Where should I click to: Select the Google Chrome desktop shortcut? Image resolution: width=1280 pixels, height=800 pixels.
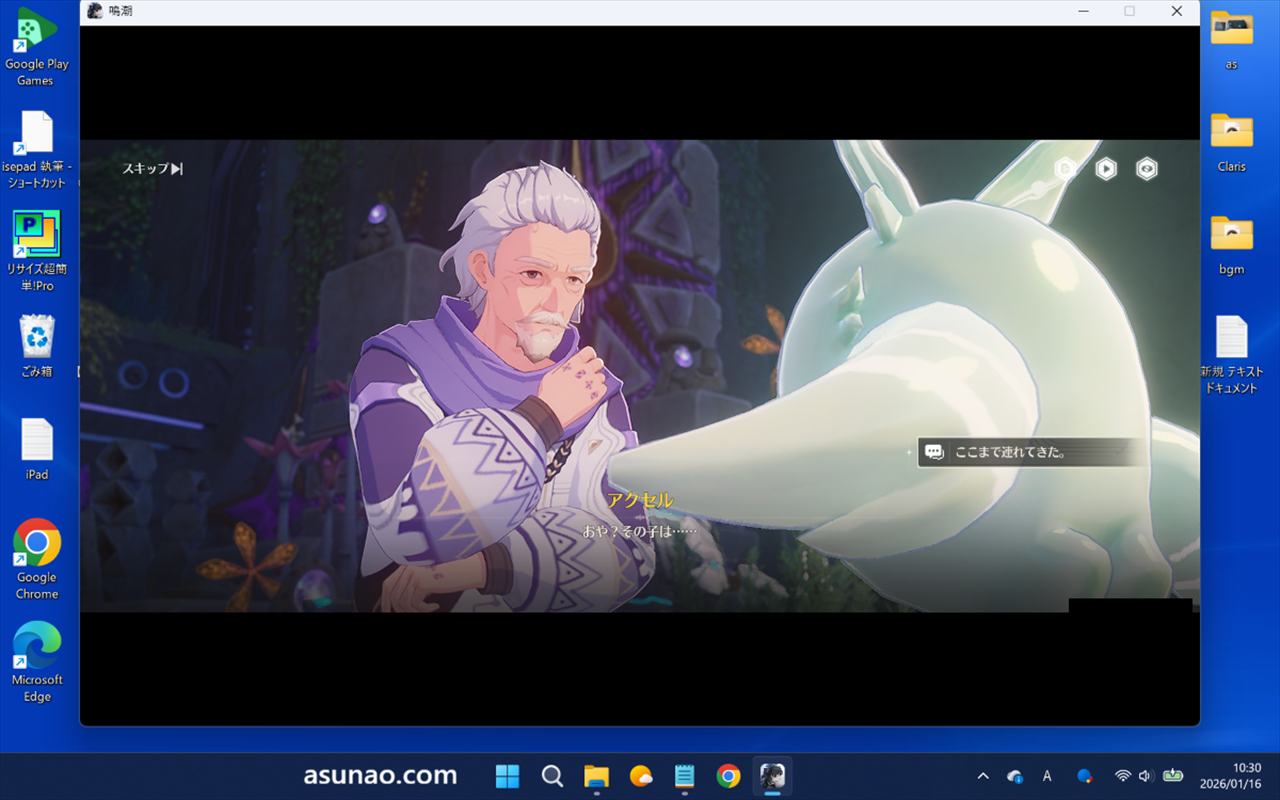click(37, 558)
